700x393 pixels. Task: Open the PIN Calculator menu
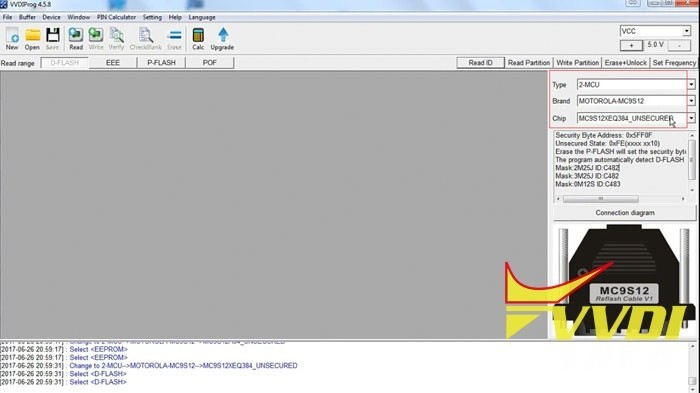coord(116,17)
